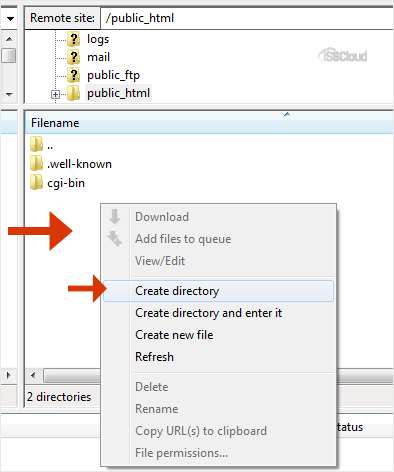The height and width of the screenshot is (472, 394).
Task: Click the sort arrow above Filename column
Action: coord(287,114)
